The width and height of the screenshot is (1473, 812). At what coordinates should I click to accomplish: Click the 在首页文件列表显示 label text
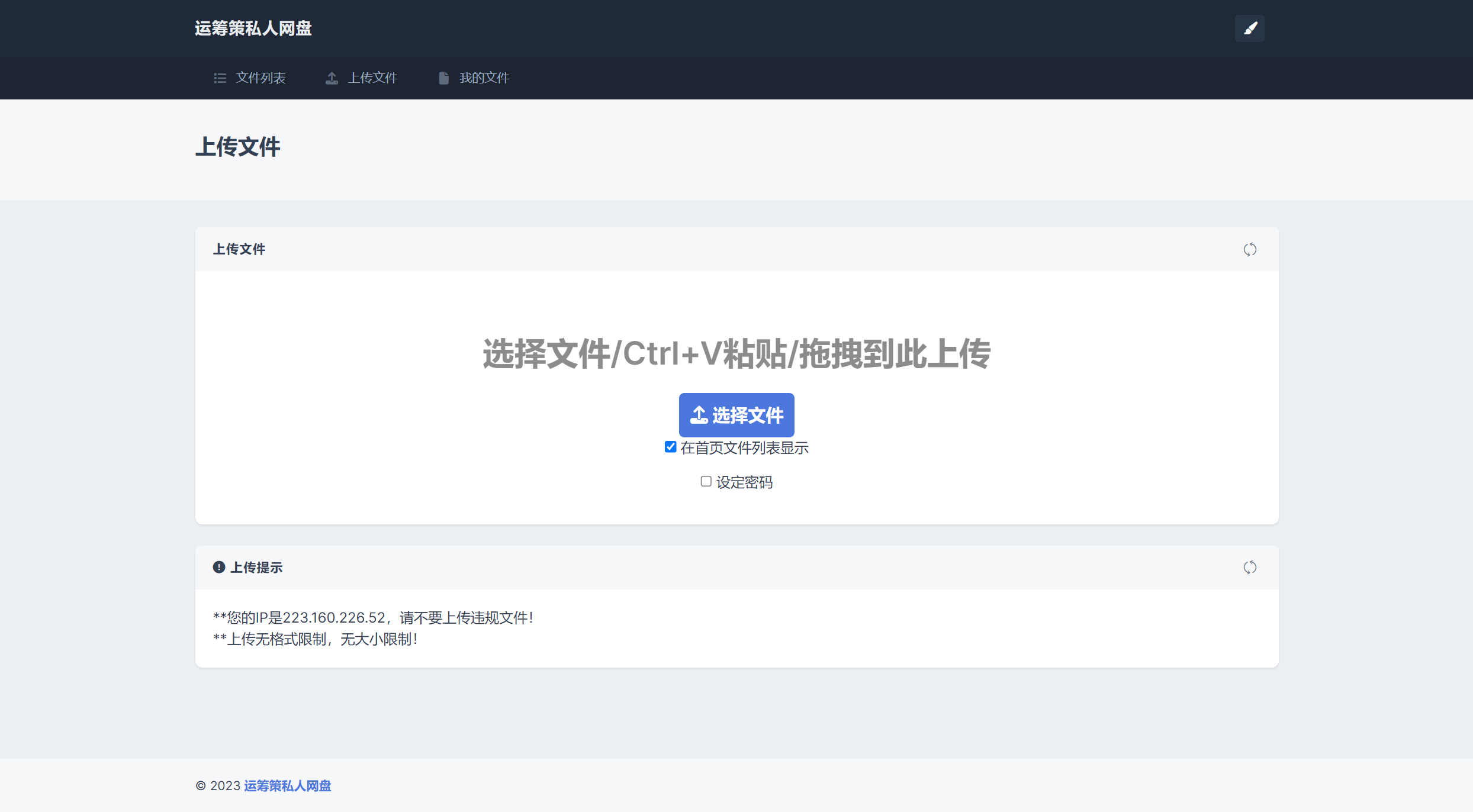744,448
